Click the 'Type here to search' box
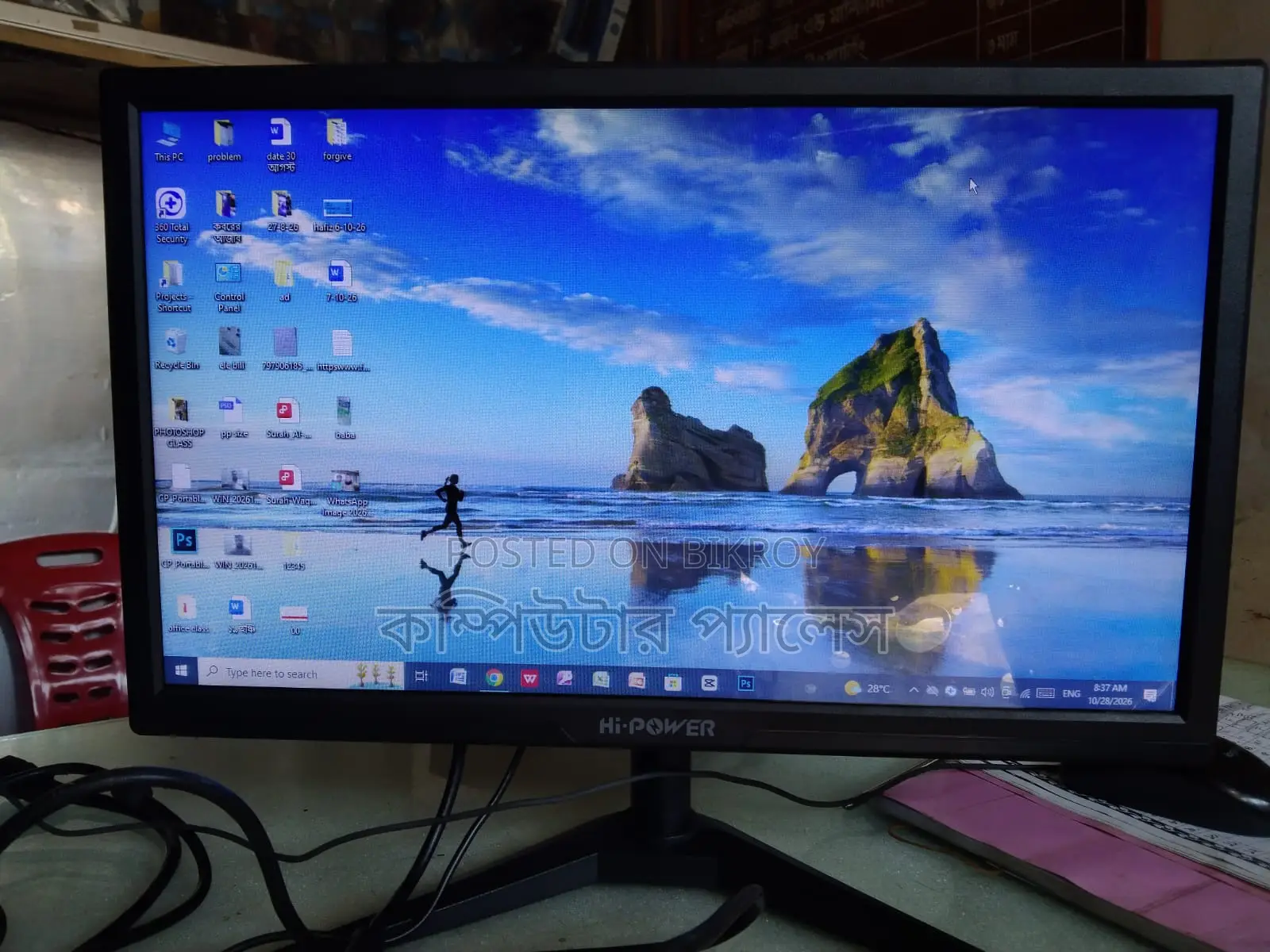The image size is (1270, 952). (302, 674)
